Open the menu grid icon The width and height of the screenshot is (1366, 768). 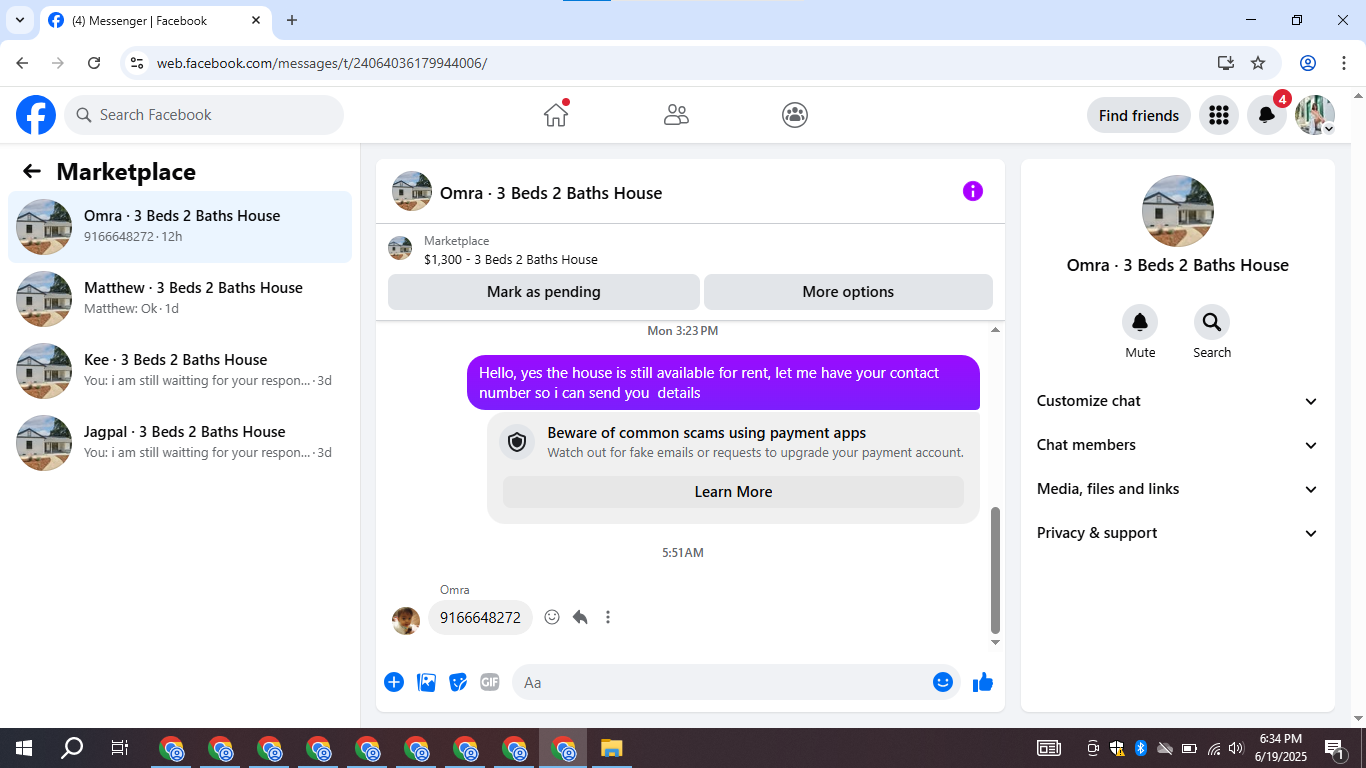pyautogui.click(x=1218, y=115)
